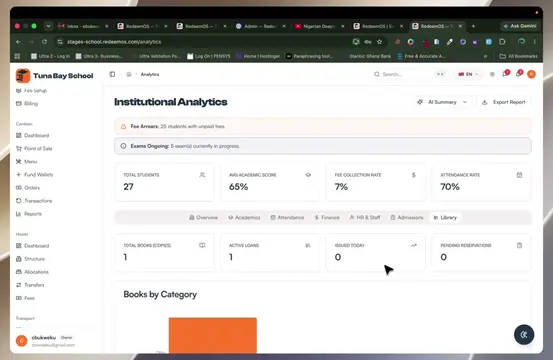Open the Apps grid in bookmarks bar
The width and height of the screenshot is (553, 360).
17,56
